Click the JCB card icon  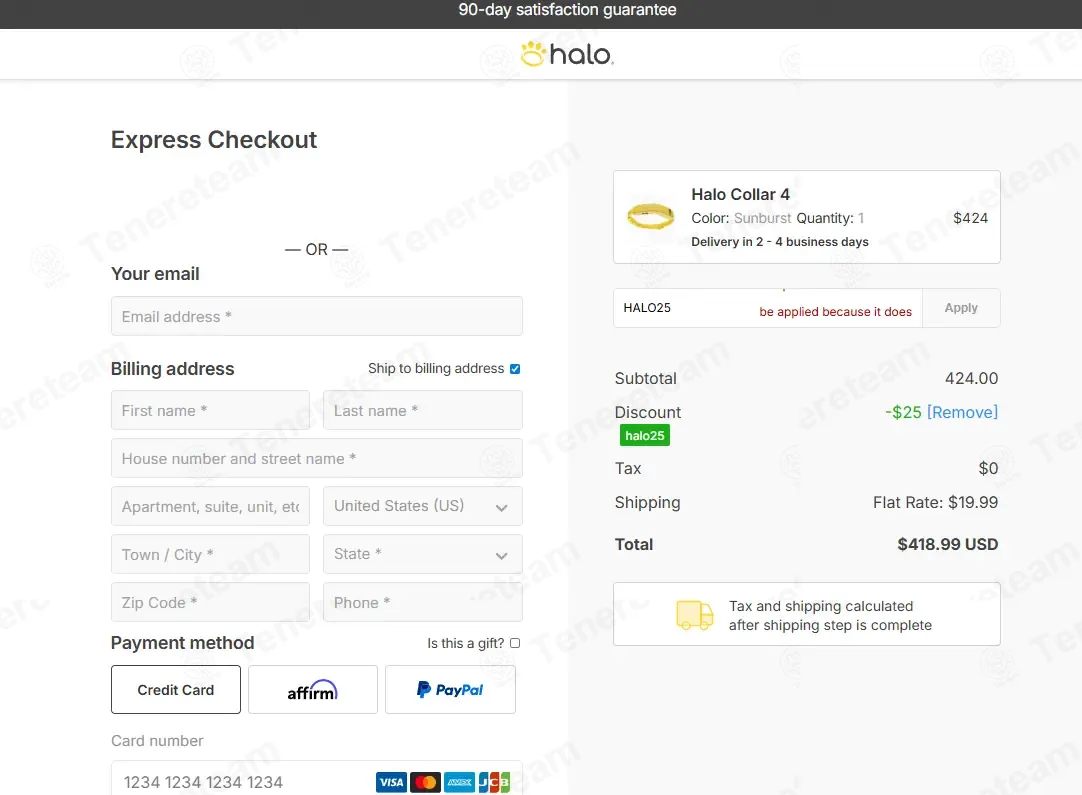pyautogui.click(x=494, y=782)
